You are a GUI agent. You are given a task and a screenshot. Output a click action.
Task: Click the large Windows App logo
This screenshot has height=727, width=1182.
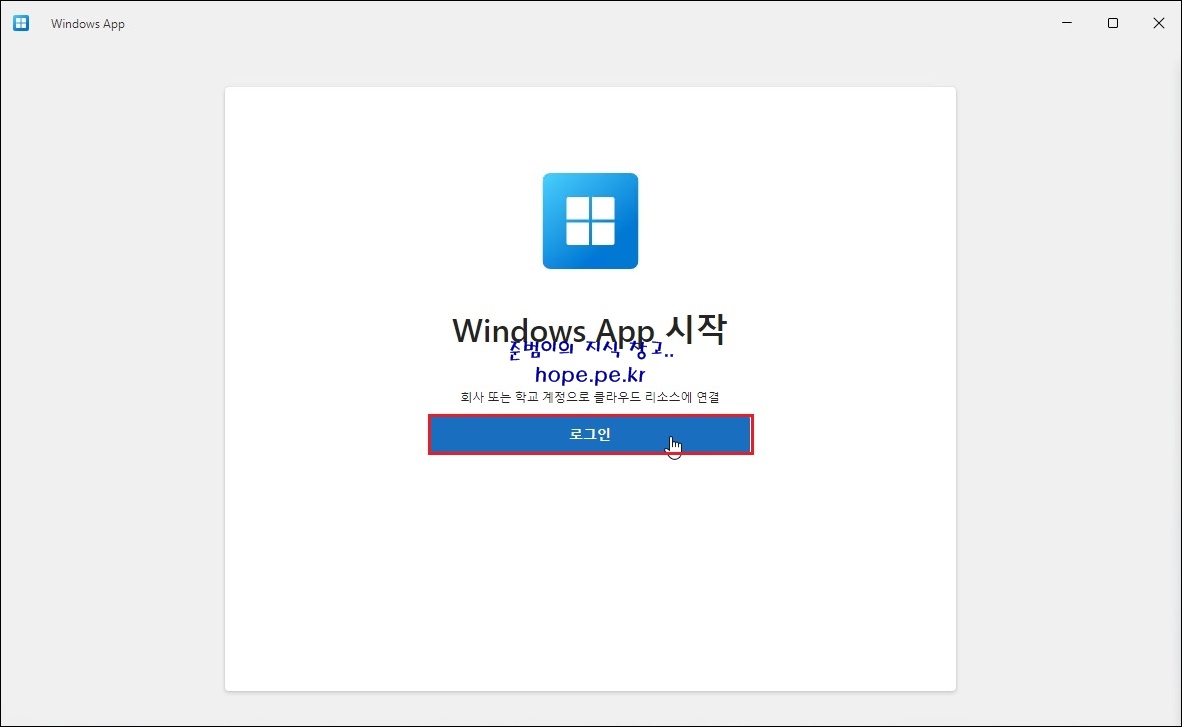coord(590,221)
